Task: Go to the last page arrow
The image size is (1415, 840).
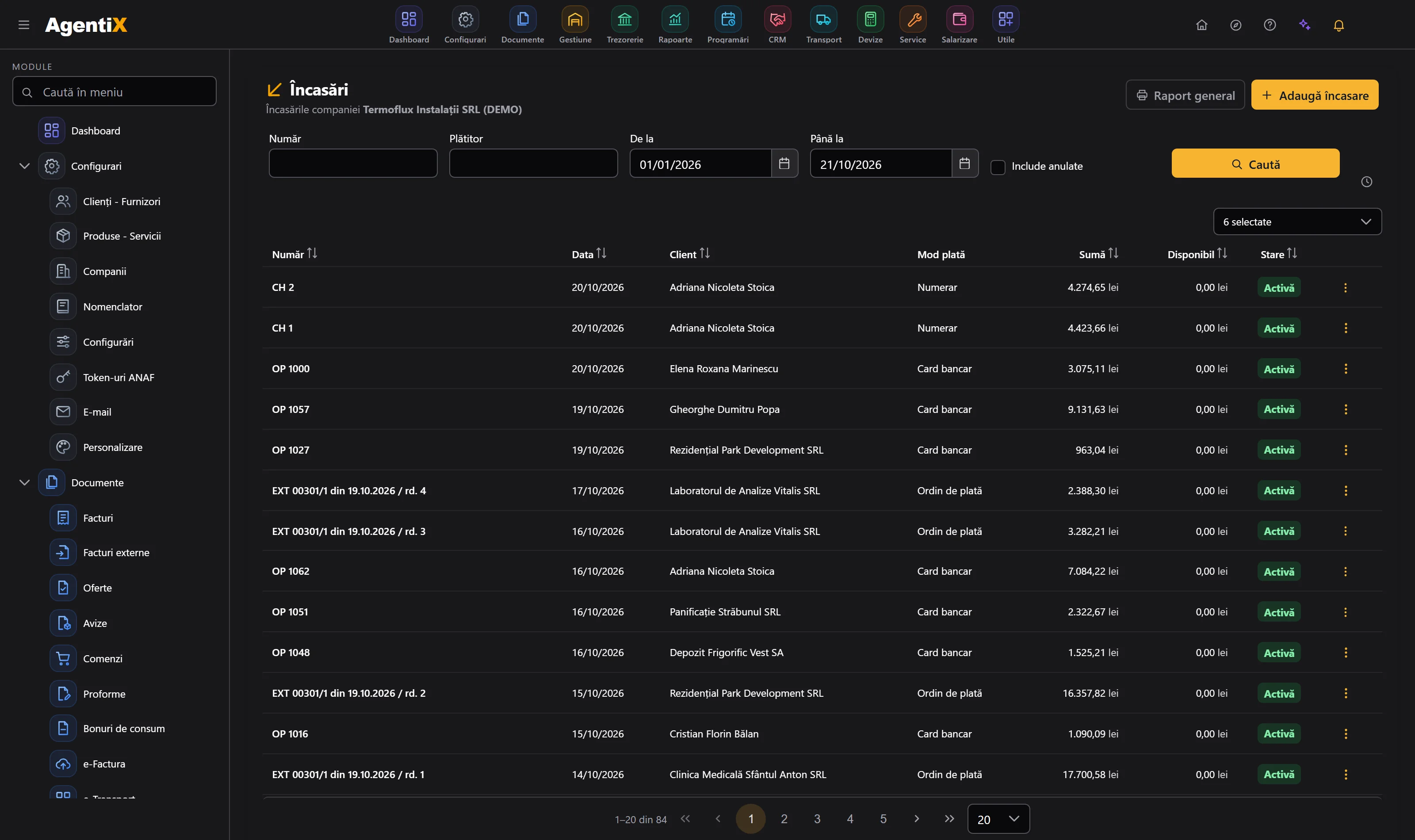Action: pos(949,818)
